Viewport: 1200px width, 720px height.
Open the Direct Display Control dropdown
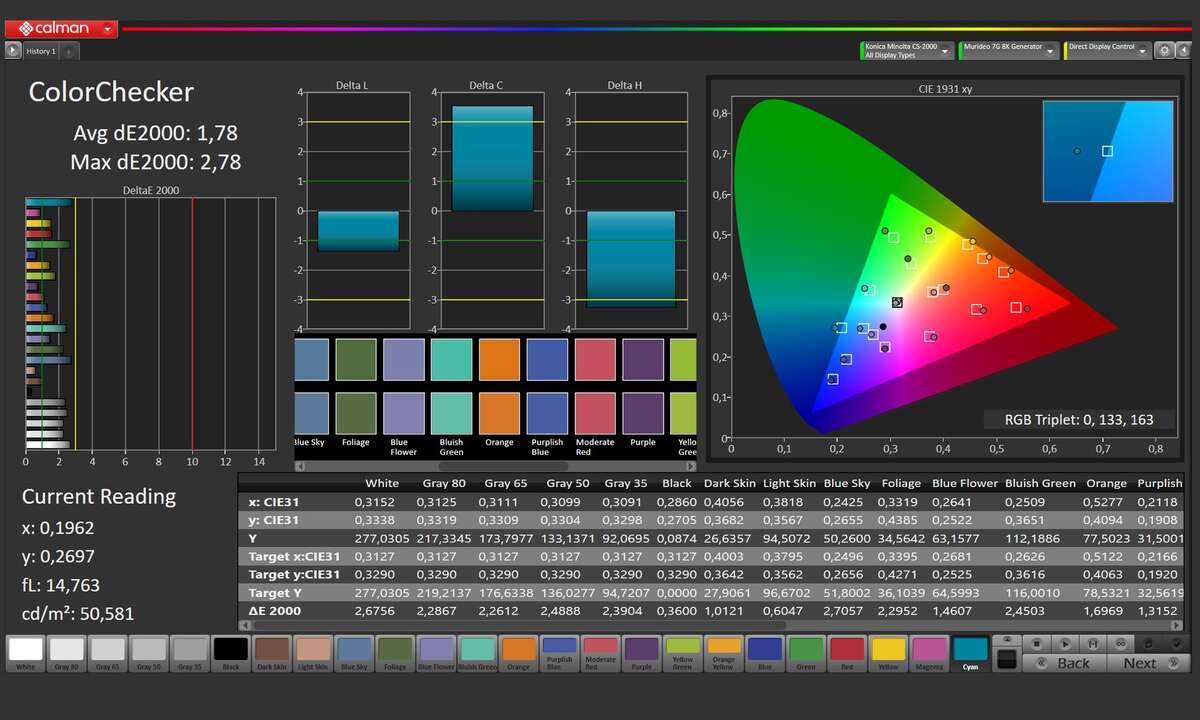(1143, 51)
